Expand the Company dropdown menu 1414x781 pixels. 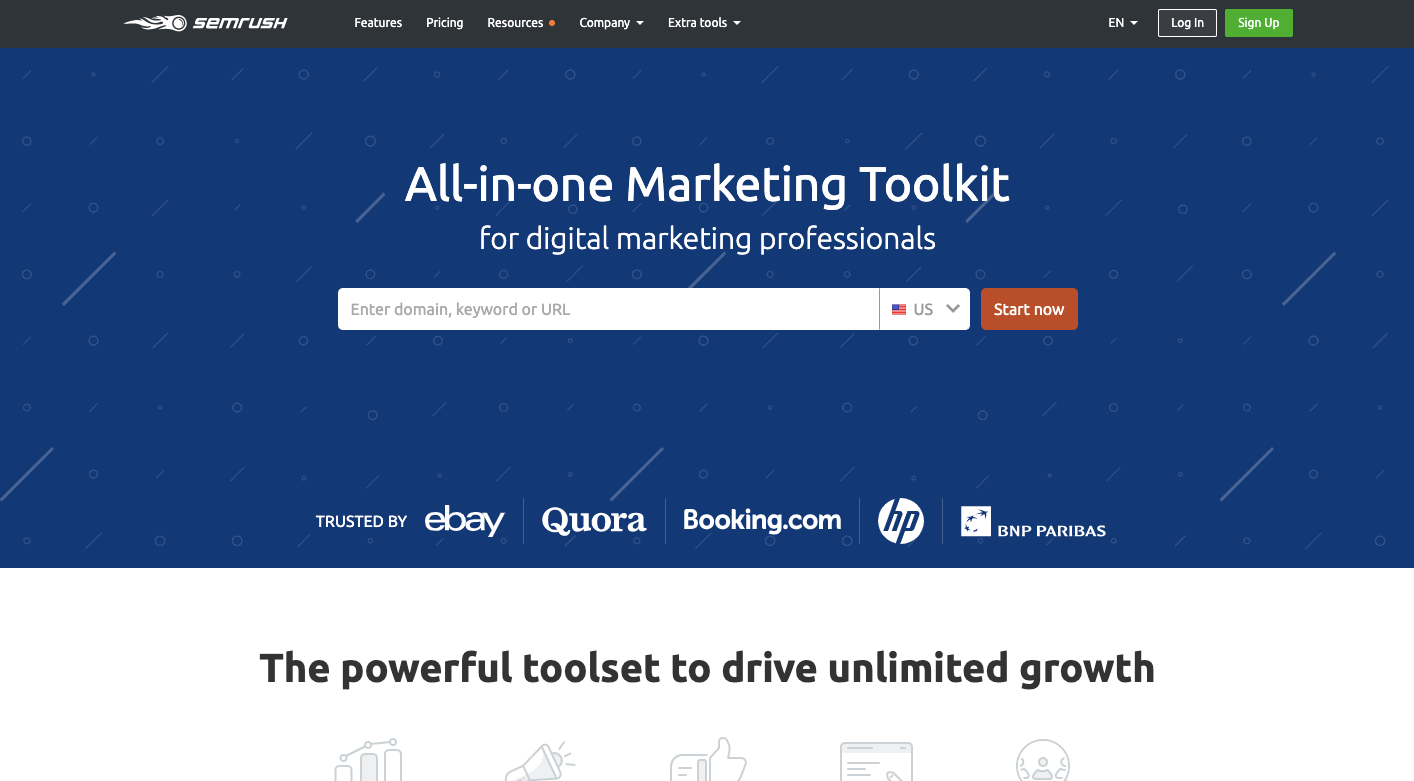coord(611,23)
